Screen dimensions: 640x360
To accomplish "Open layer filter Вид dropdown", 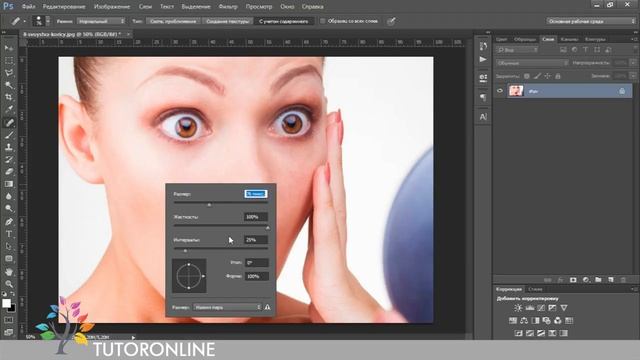I will 517,50.
